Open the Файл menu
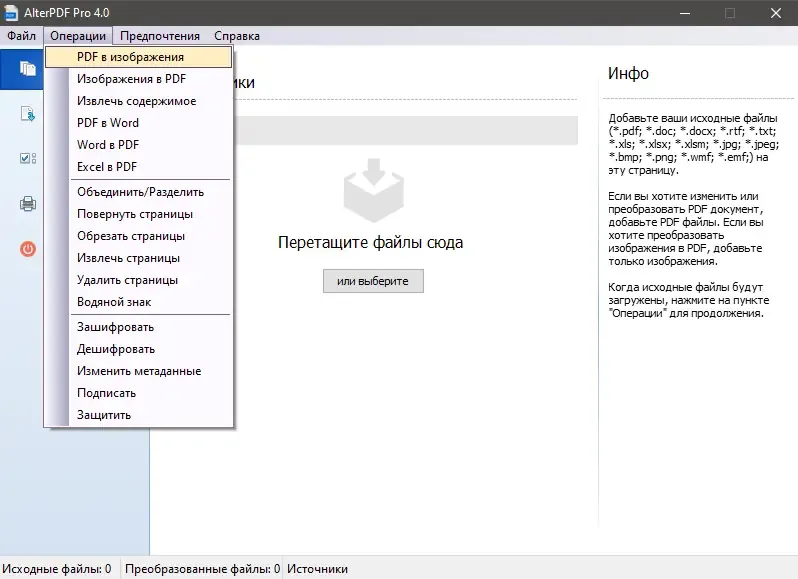The image size is (798, 579). [x=21, y=36]
